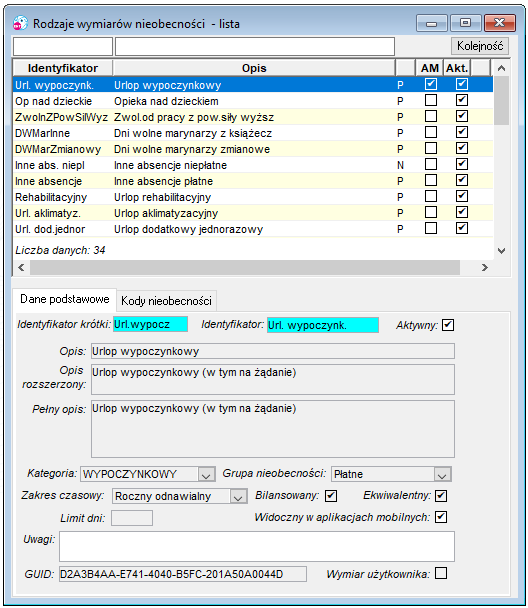This screenshot has width=528, height=608.
Task: Minimize the Rodzaje wymiarów nieobecności window
Action: 431,23
